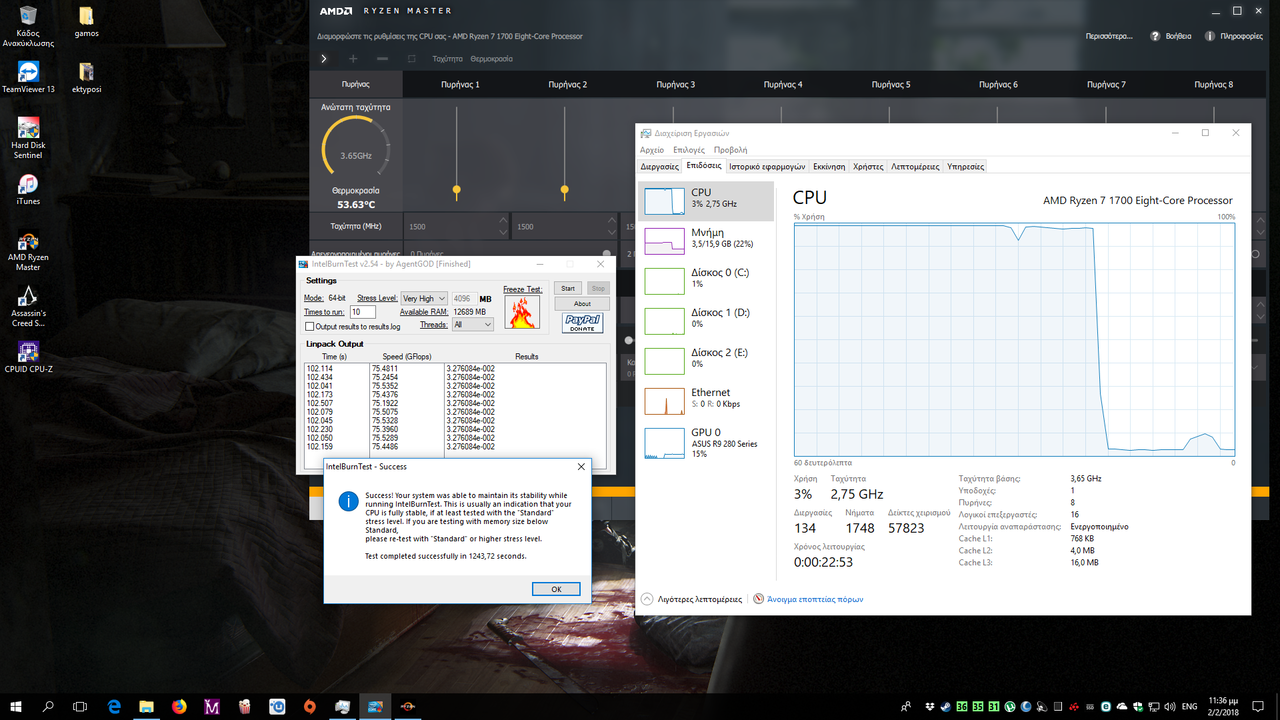1280x720 pixels.
Task: Toggle 'Output results to results.log' checkbox
Action: [x=309, y=326]
